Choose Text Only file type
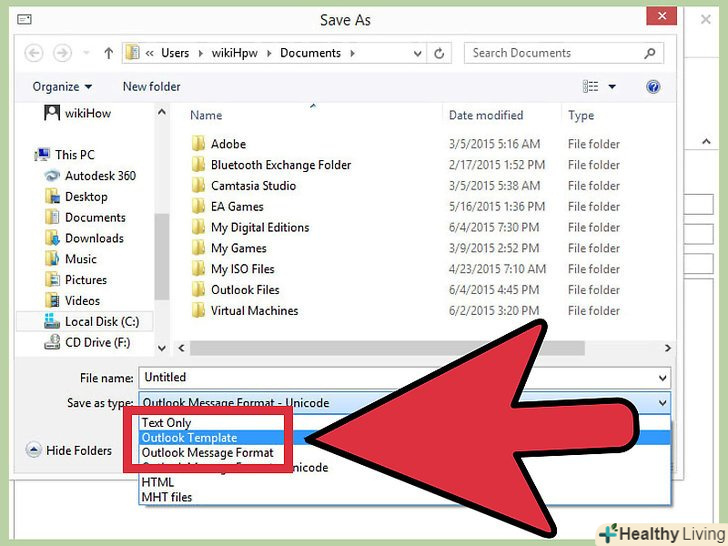The image size is (728, 546). [166, 422]
